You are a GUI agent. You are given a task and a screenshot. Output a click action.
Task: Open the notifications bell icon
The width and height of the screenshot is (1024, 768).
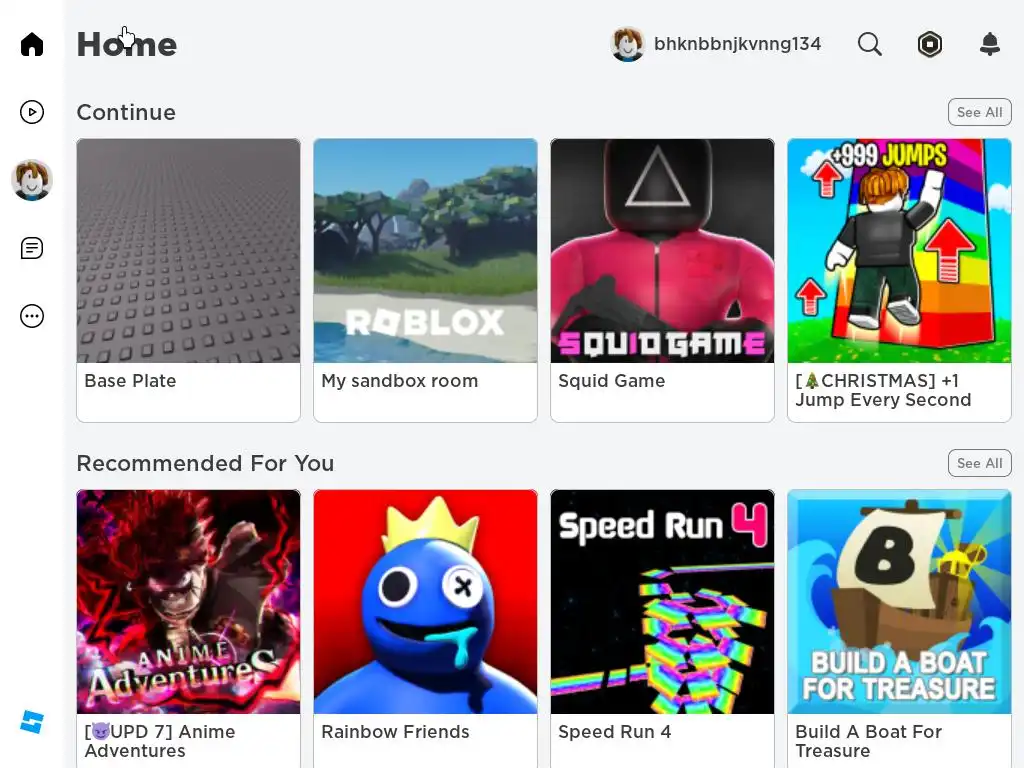990,44
